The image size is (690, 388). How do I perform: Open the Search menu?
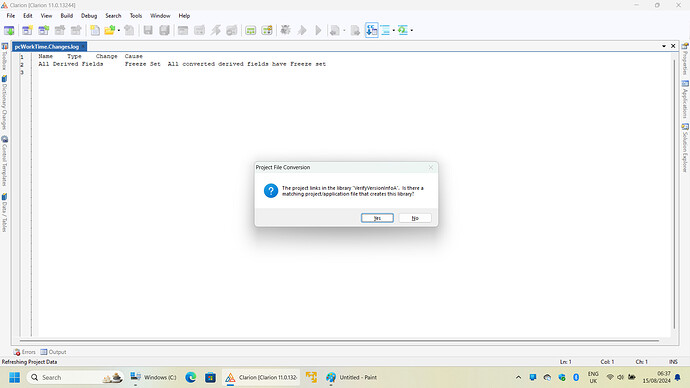point(113,15)
